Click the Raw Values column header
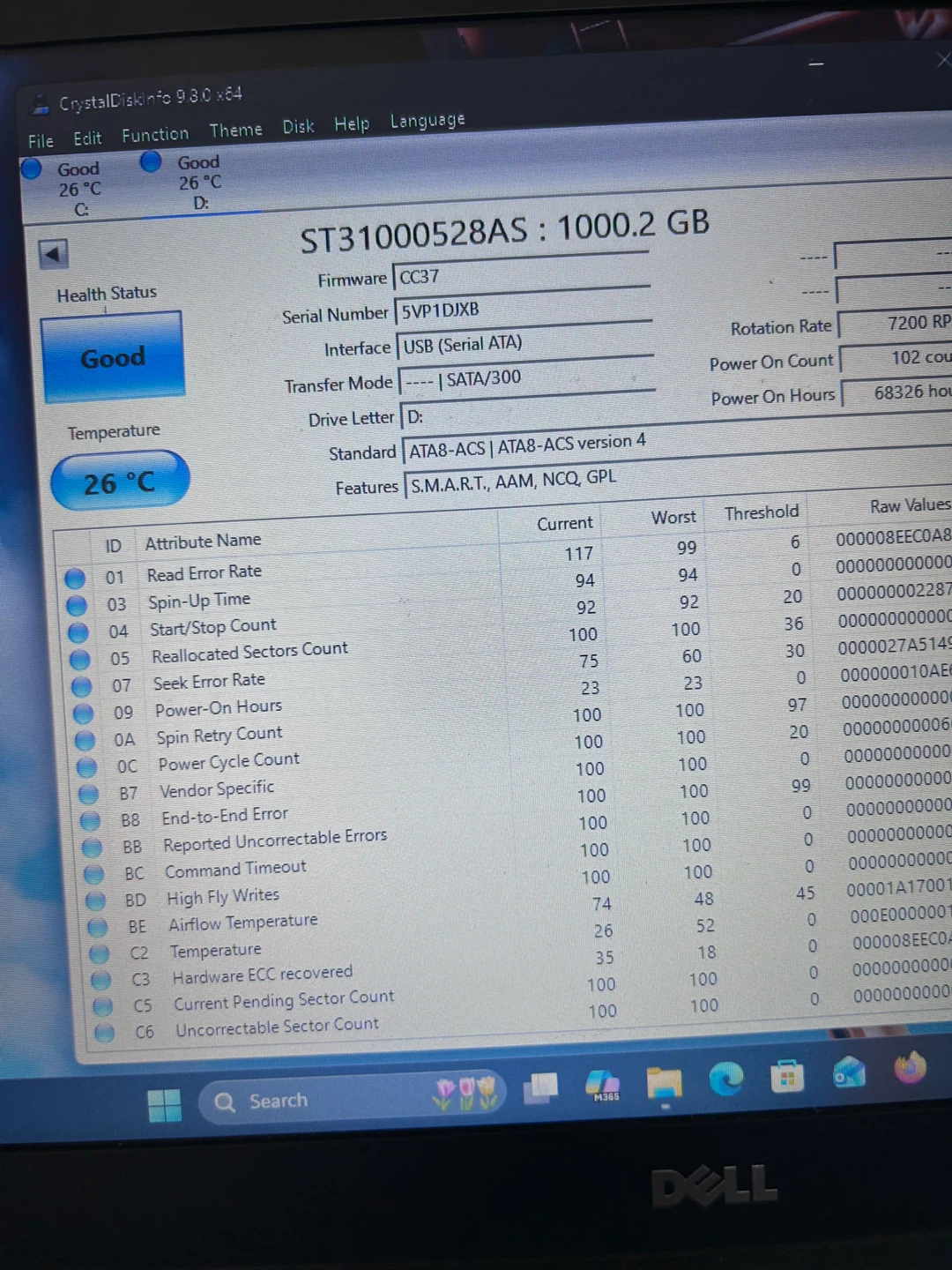The width and height of the screenshot is (952, 1270). tap(911, 505)
